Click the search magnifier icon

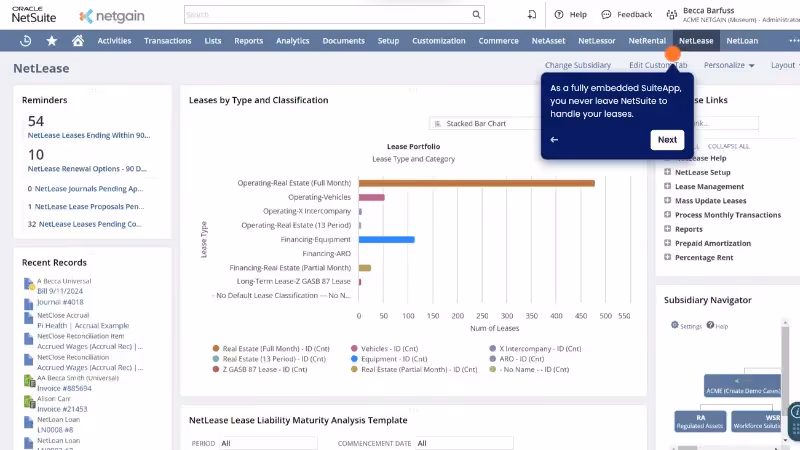coord(476,15)
